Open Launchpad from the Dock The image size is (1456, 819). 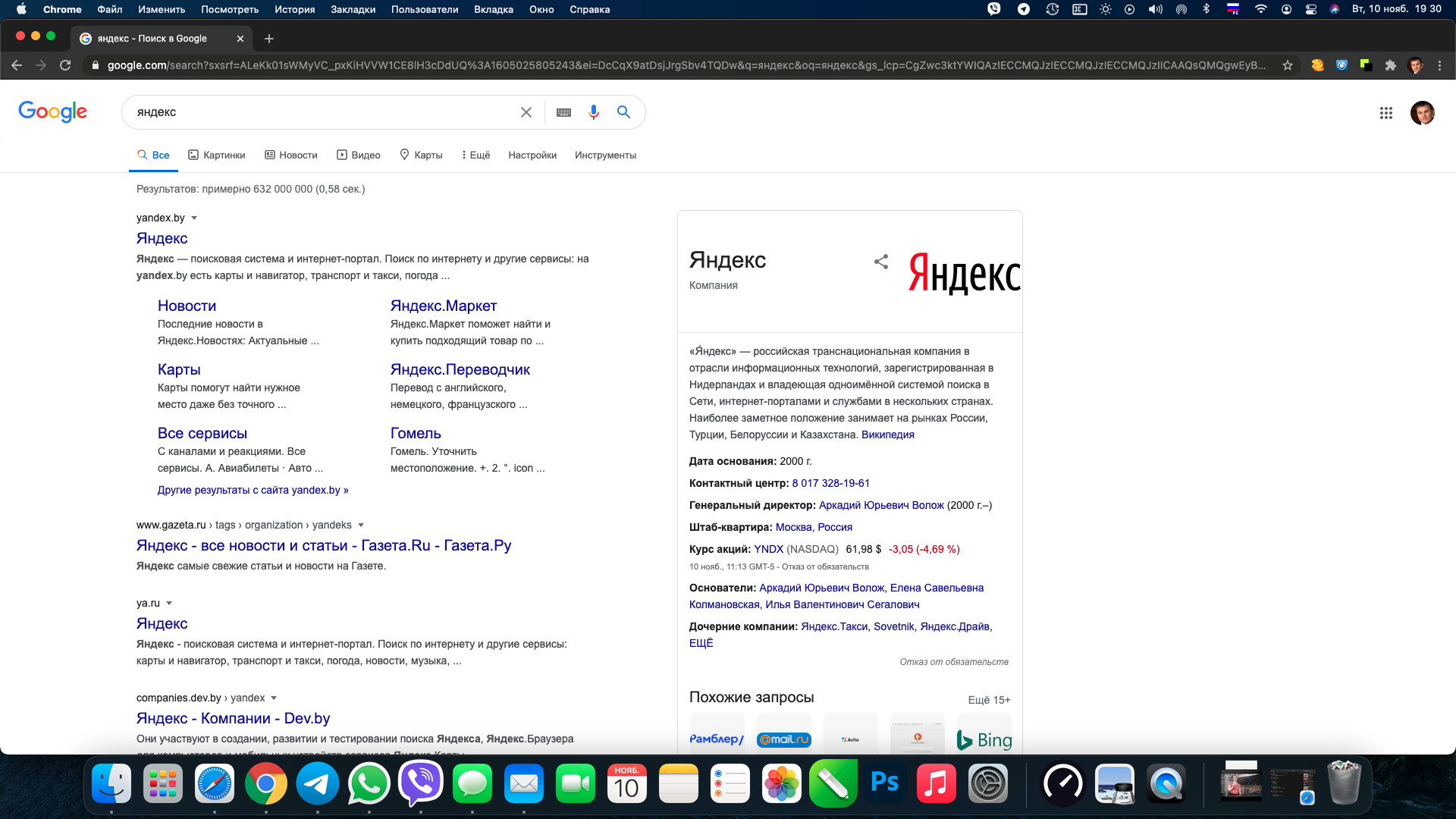click(x=163, y=783)
